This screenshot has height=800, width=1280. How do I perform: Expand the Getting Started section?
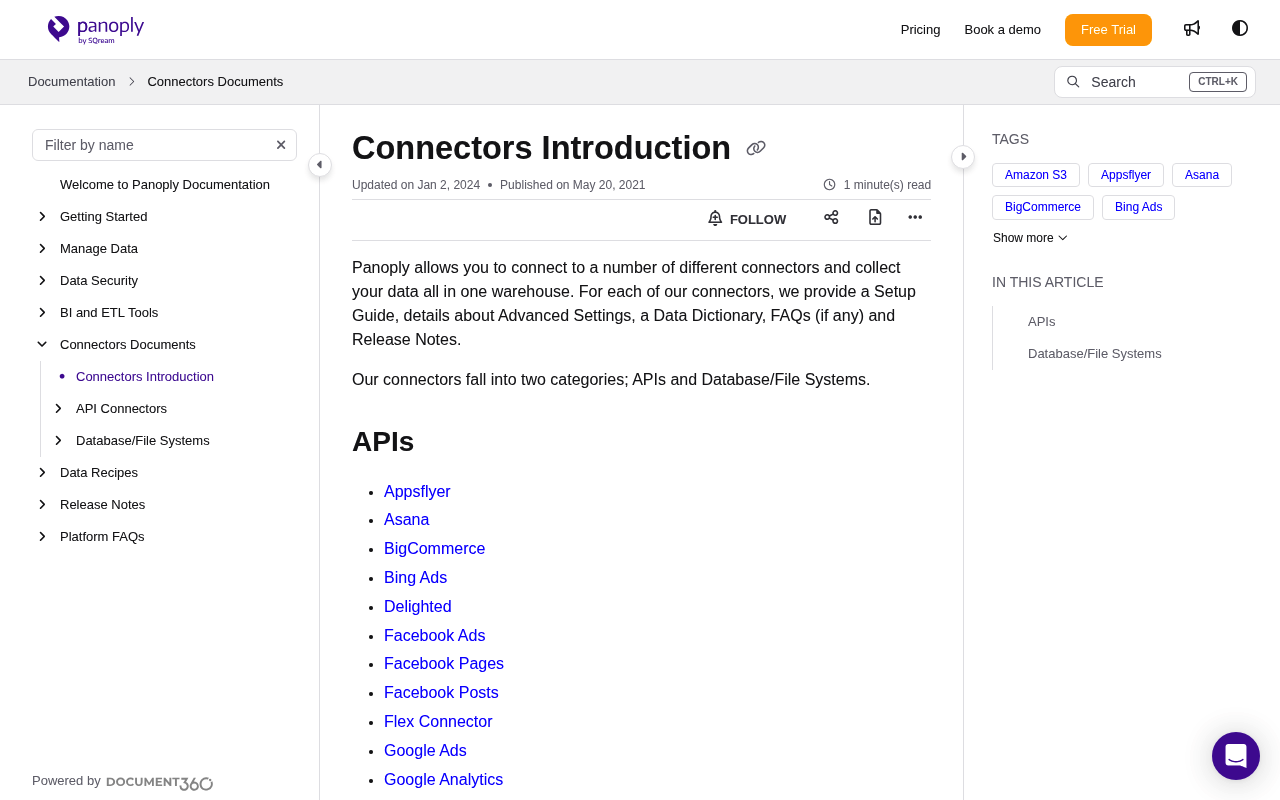42,217
